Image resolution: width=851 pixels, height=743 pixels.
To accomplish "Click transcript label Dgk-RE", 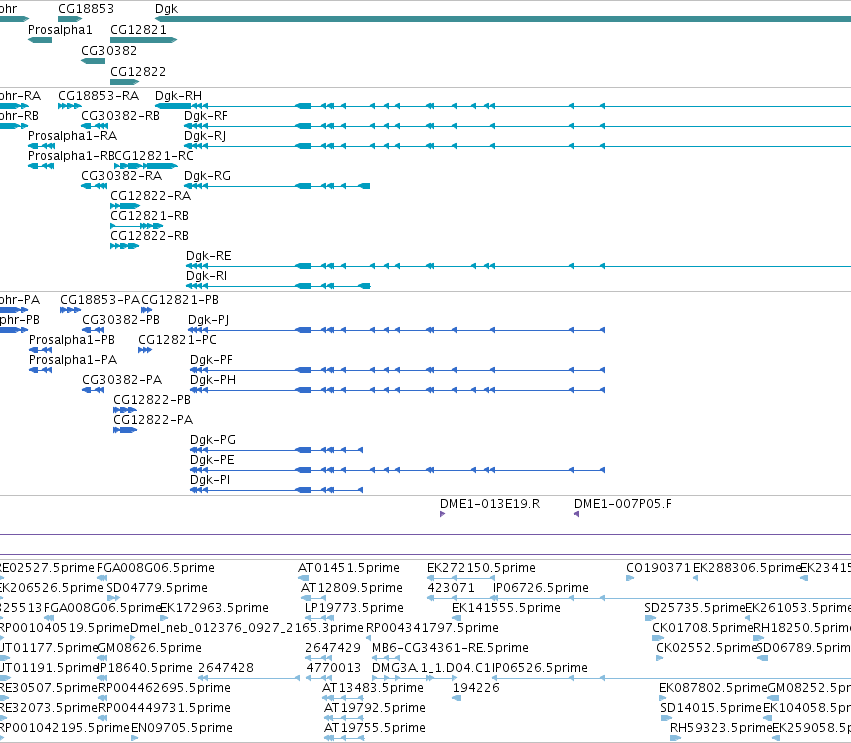I will pyautogui.click(x=208, y=256).
